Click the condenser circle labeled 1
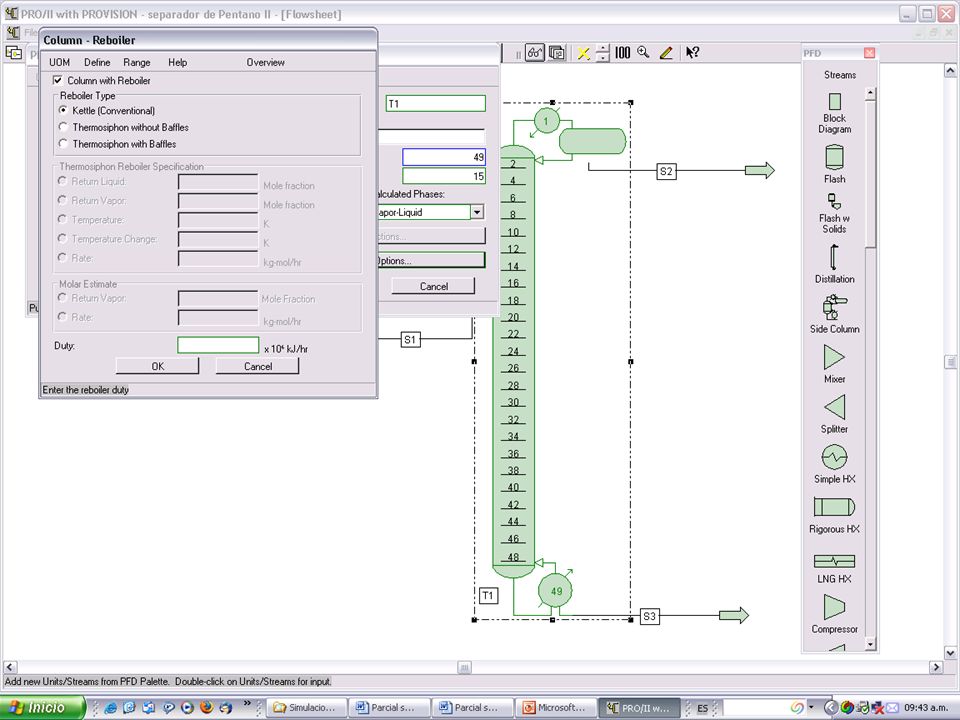This screenshot has height=720, width=960. coord(546,121)
